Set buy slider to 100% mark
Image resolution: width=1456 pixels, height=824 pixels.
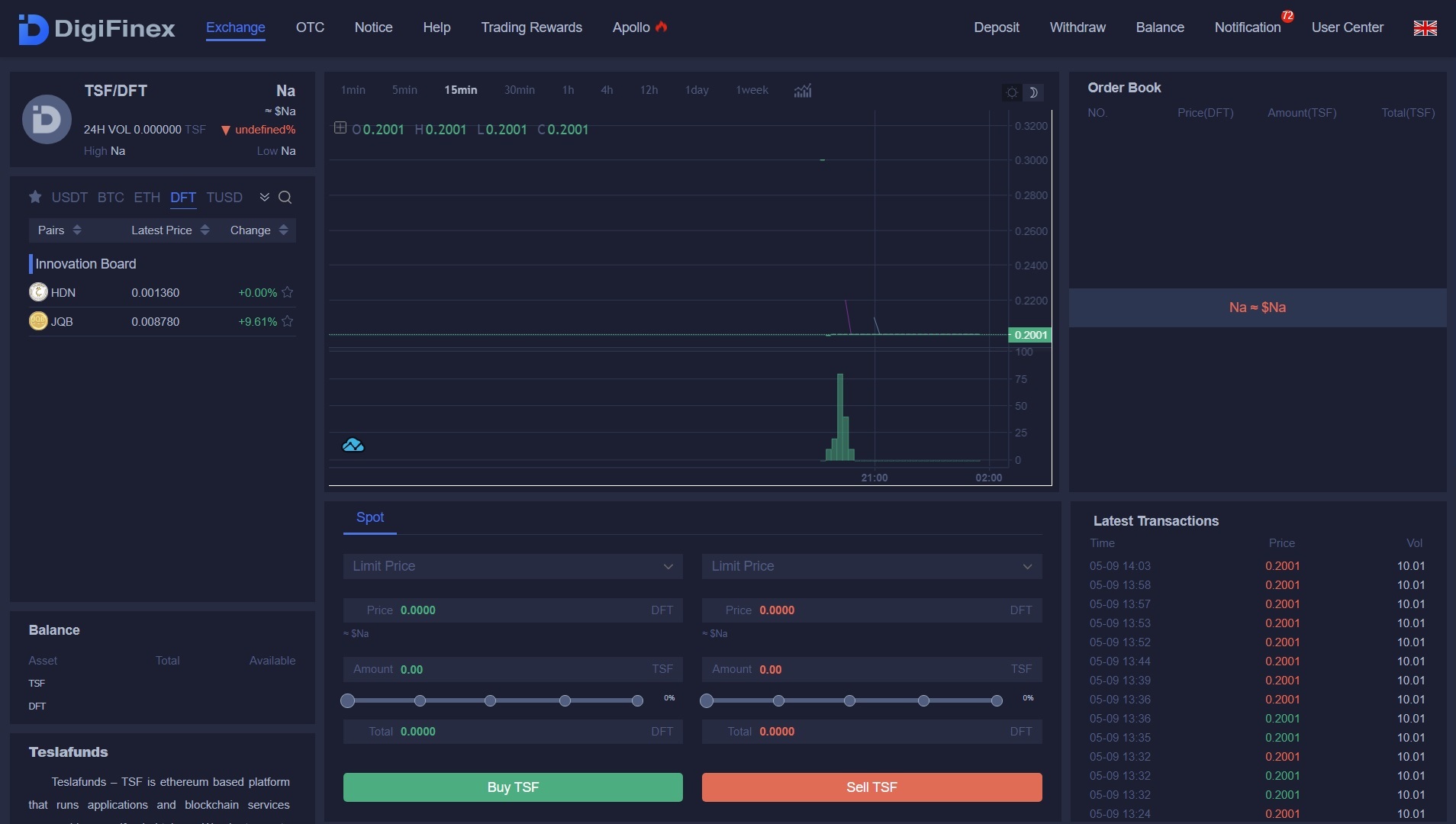tap(637, 700)
